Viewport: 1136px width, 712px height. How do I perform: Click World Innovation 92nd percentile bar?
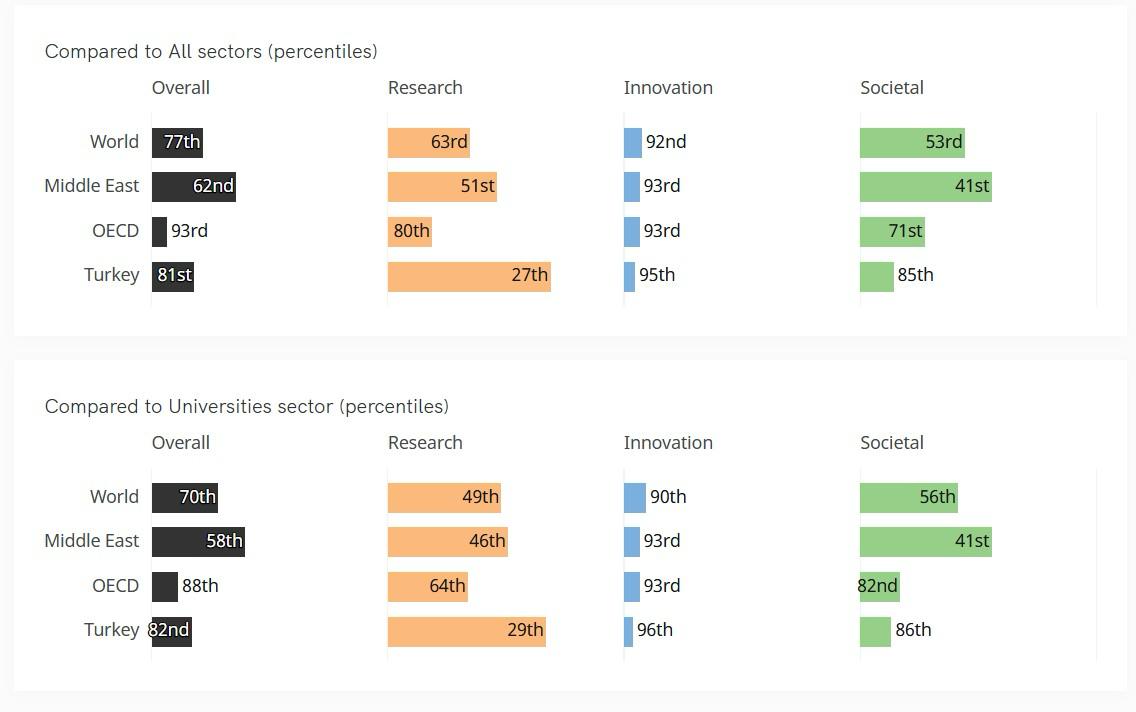click(633, 142)
